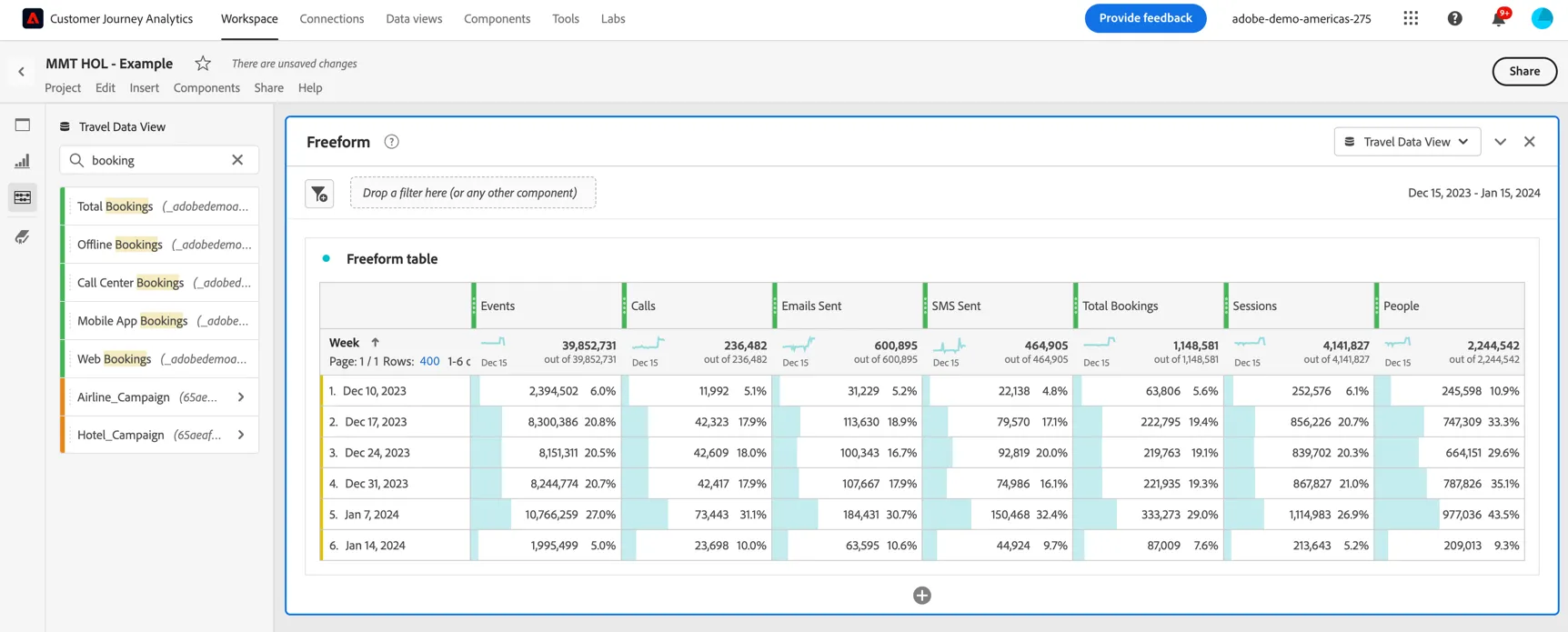Go back using the left chevron
The image size is (1568, 632).
coord(22,72)
